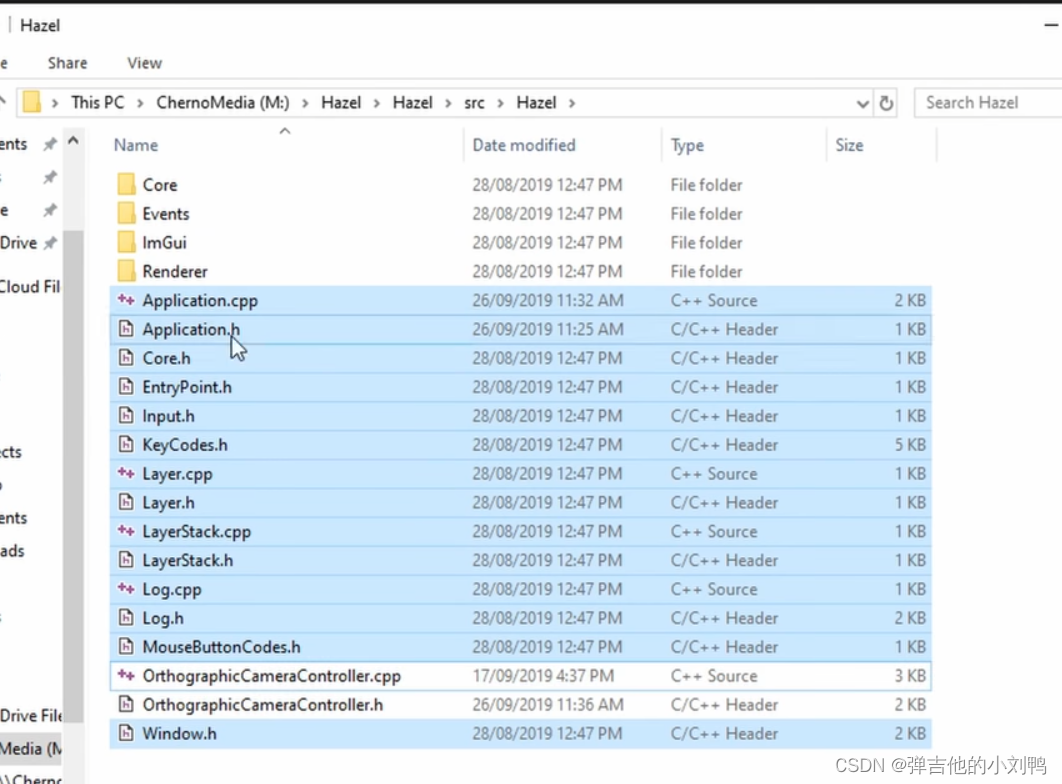The image size is (1062, 784).
Task: Select the Renderer folder name
Action: point(175,271)
